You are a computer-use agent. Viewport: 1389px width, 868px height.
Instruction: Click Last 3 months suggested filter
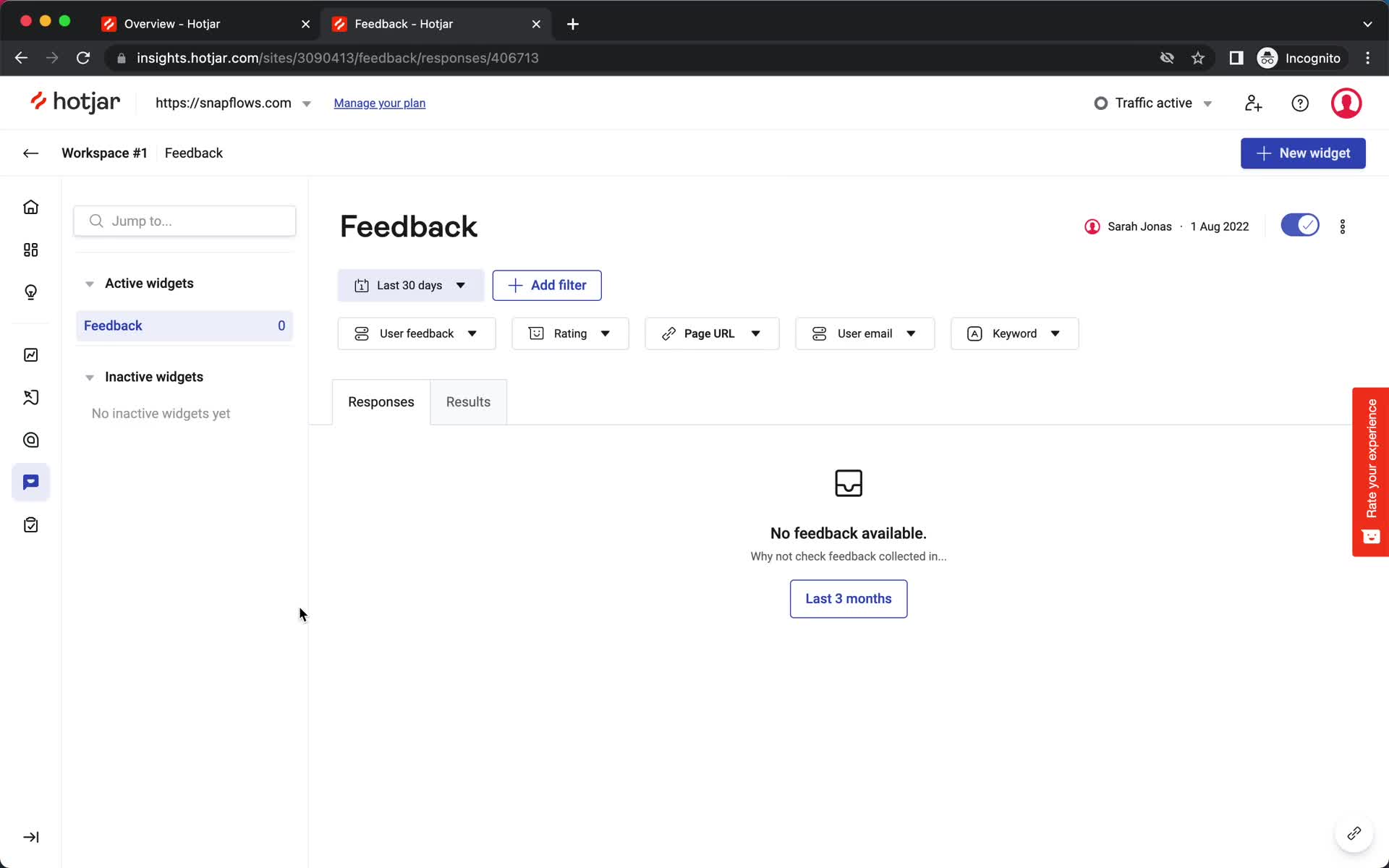[848, 598]
